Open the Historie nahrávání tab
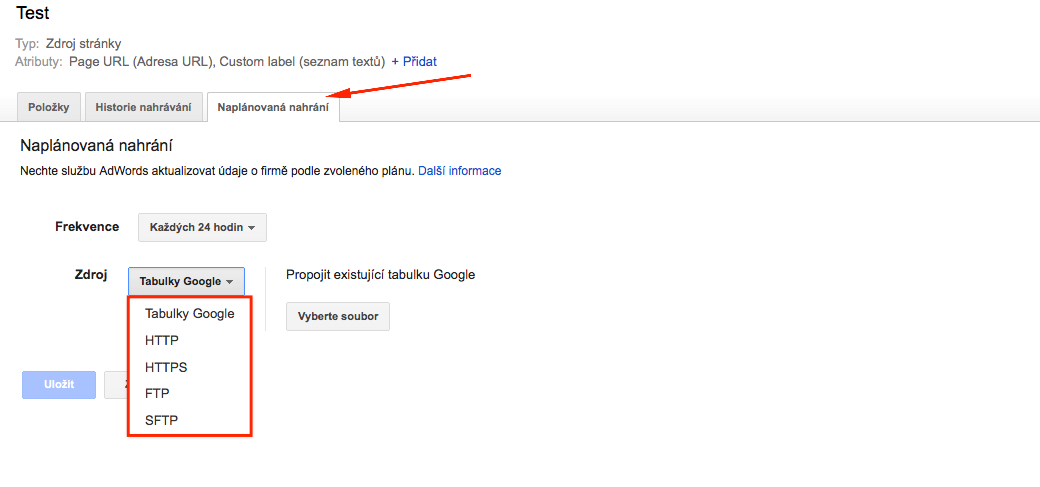The width and height of the screenshot is (1040, 487). pos(144,107)
